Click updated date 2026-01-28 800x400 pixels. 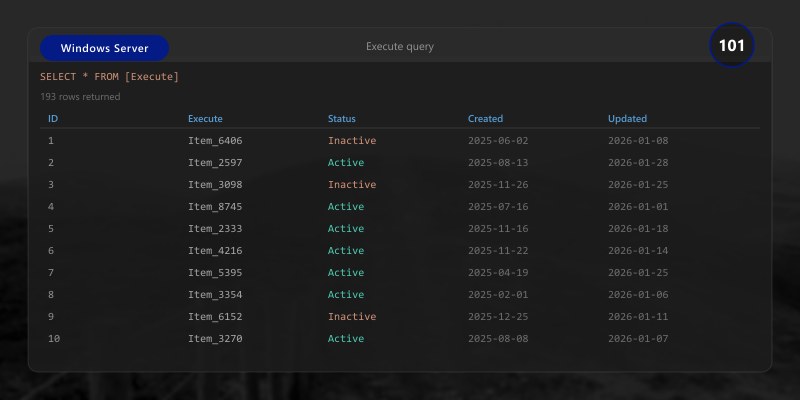tap(638, 162)
